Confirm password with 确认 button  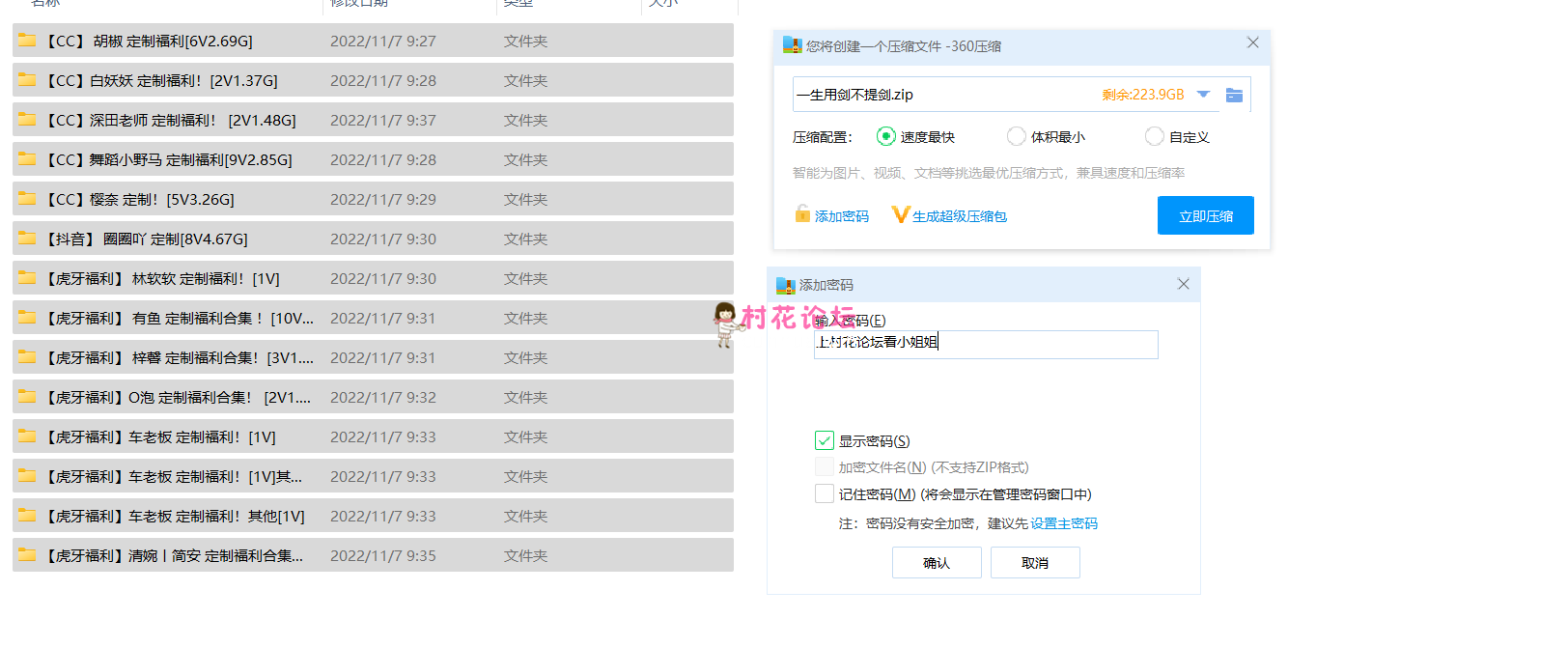936,562
